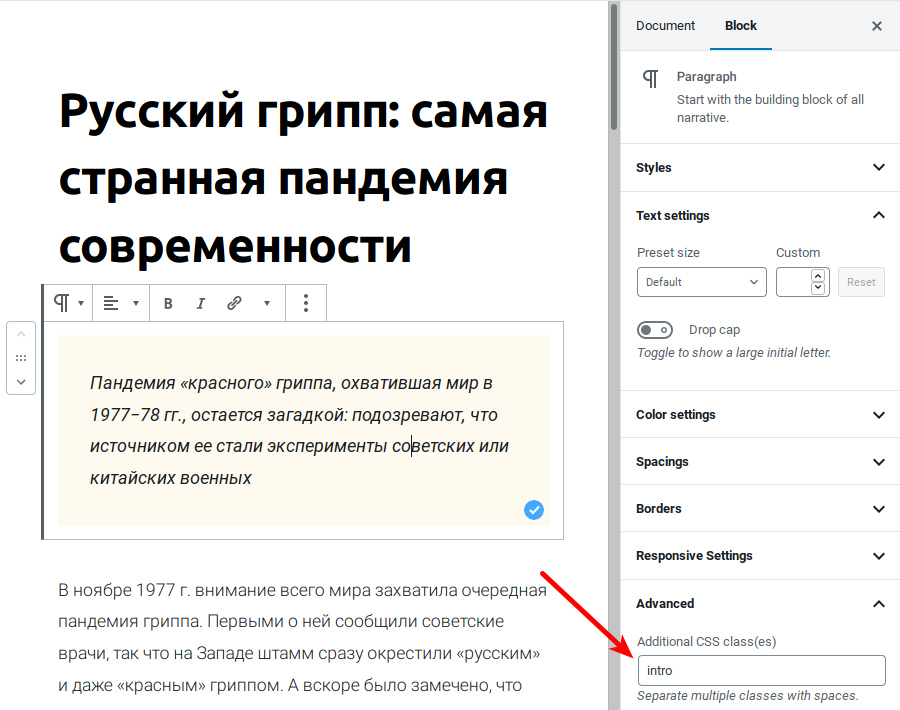Open more rich text controls dropdown

pyautogui.click(x=267, y=303)
